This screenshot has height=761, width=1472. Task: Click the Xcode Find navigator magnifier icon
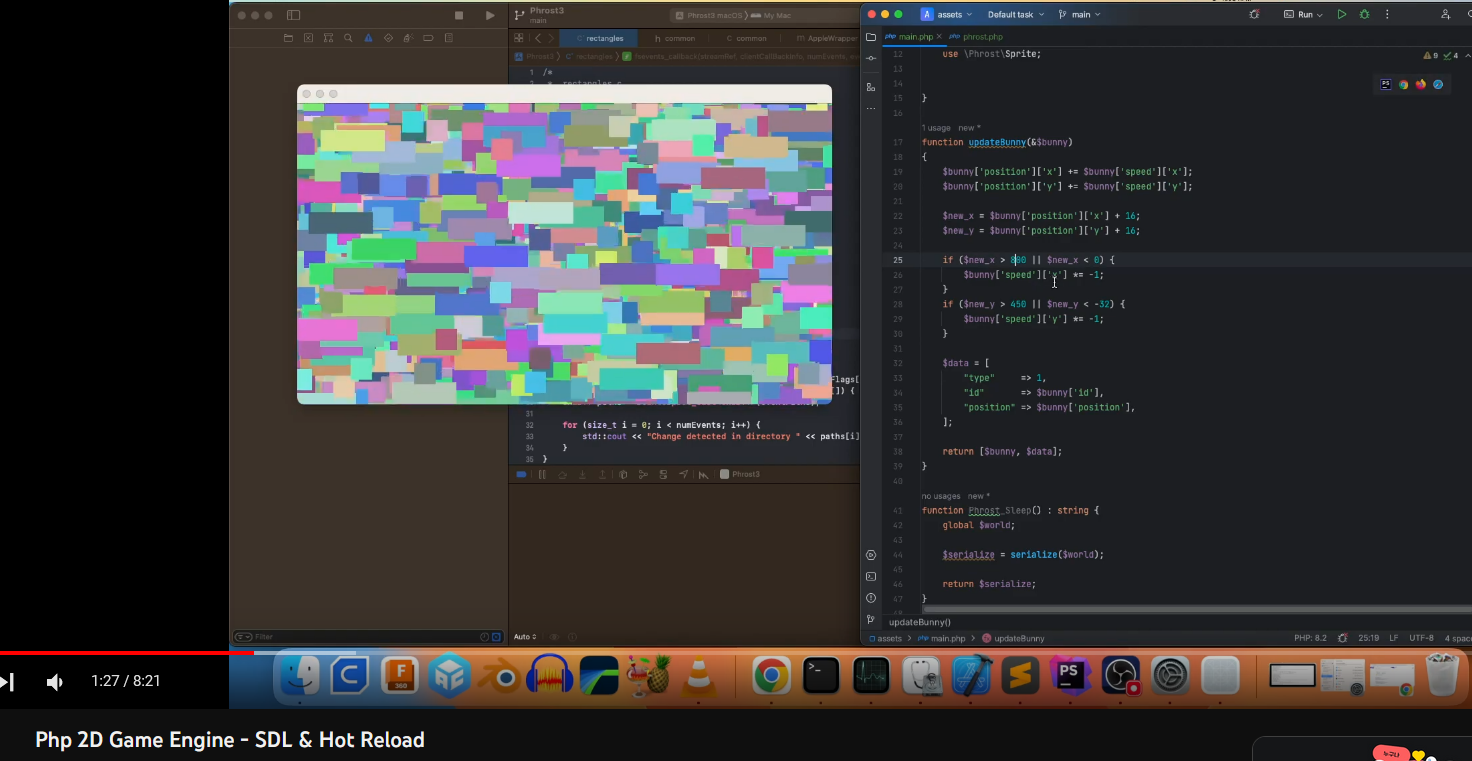point(348,38)
